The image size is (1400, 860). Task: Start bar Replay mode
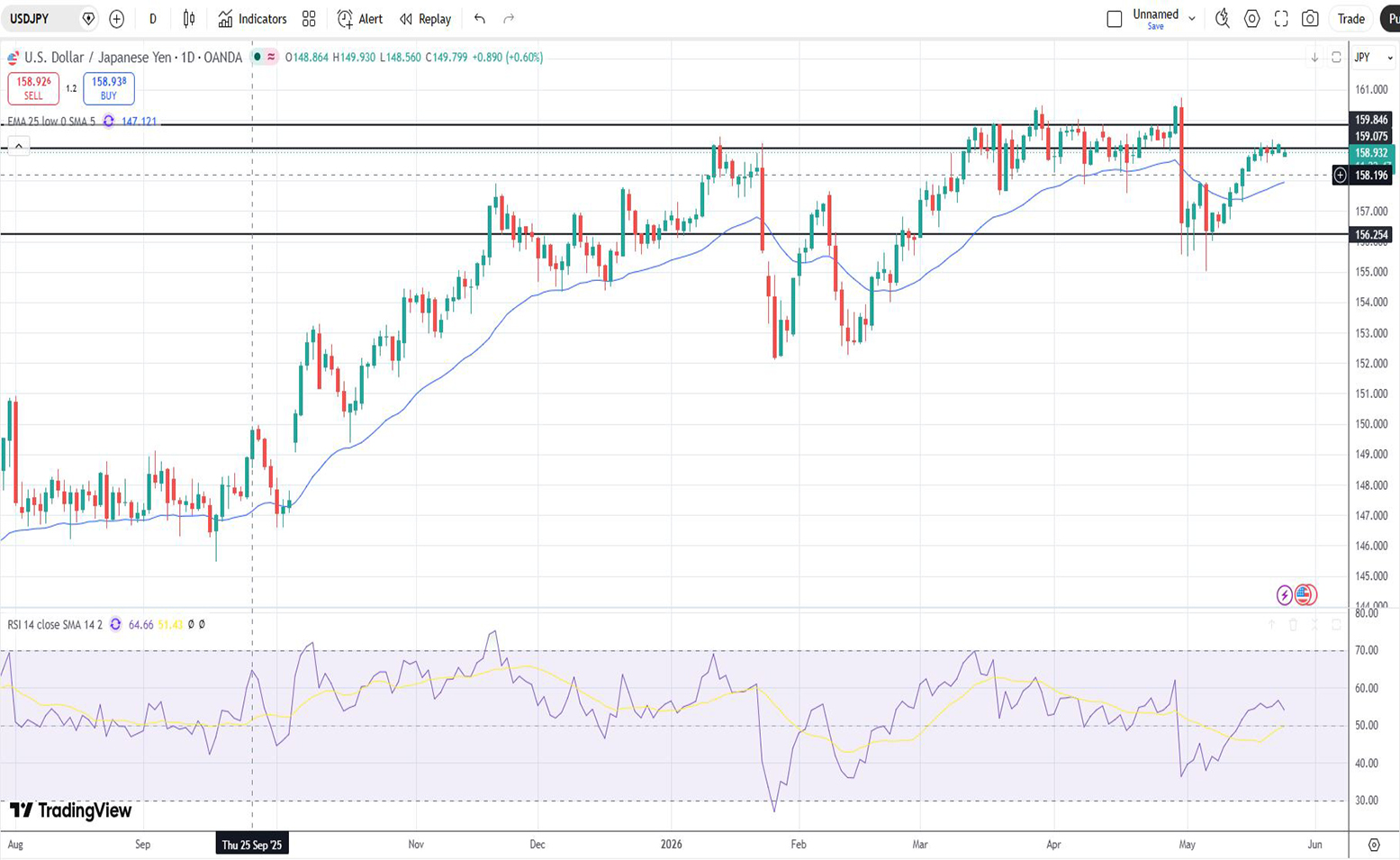point(426,19)
